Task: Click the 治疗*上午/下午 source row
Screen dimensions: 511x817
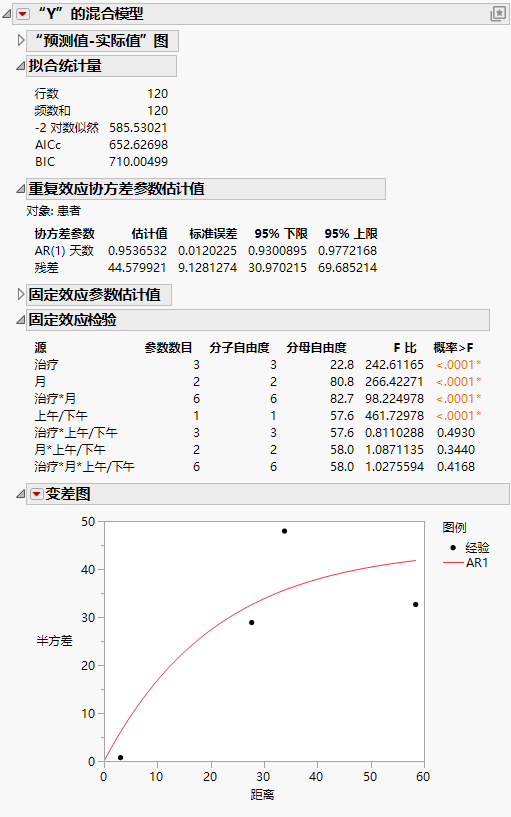Action: point(257,432)
